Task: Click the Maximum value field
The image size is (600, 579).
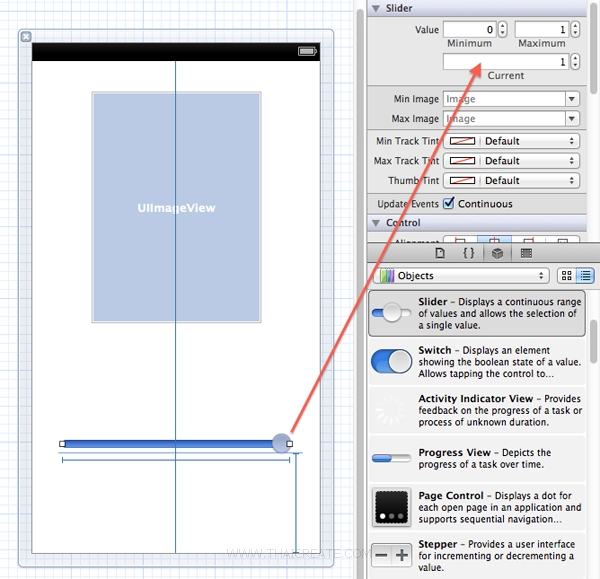Action: click(x=541, y=29)
